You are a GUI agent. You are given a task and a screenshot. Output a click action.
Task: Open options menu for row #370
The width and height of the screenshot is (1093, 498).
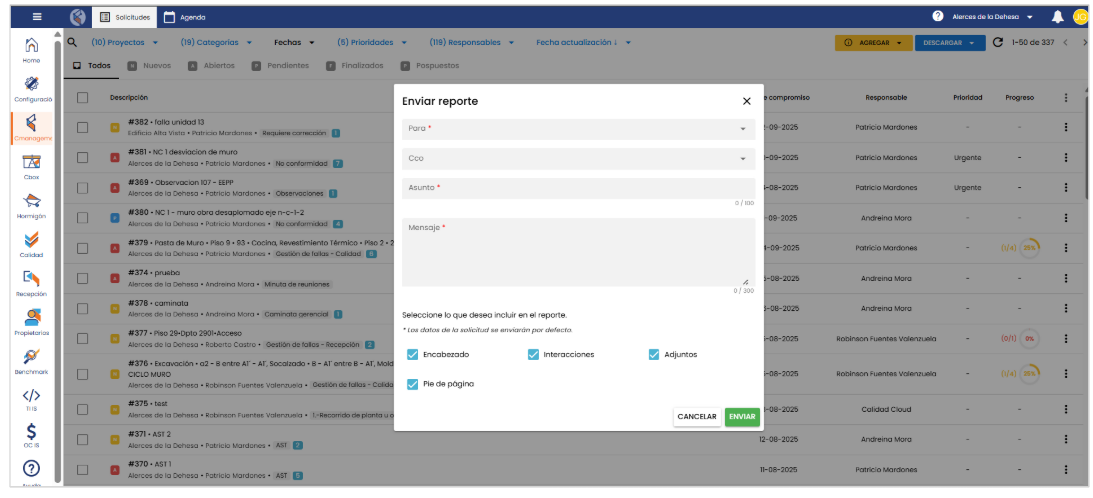pos(1066,469)
